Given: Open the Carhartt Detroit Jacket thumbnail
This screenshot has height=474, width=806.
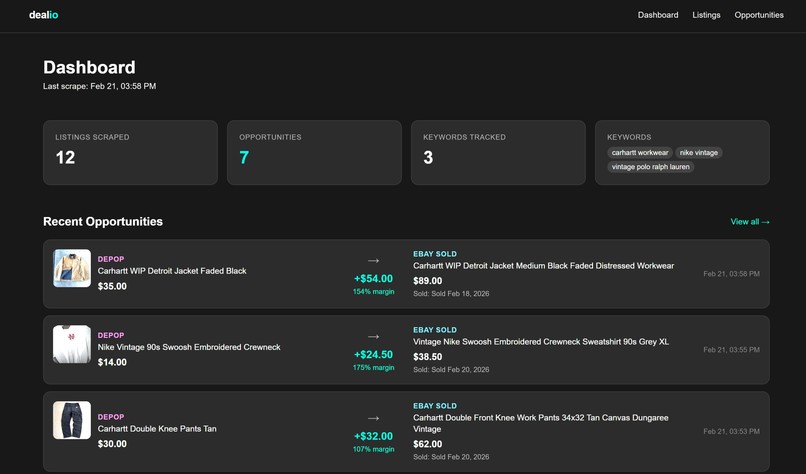Looking at the screenshot, I should tap(72, 268).
